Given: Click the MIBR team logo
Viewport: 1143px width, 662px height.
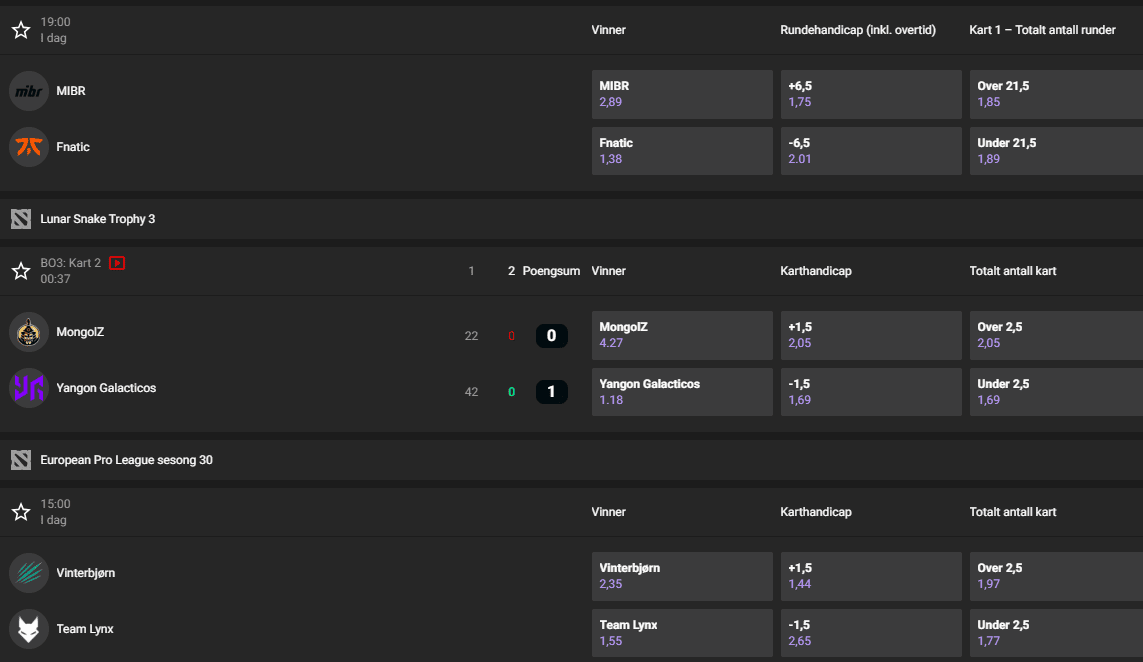Looking at the screenshot, I should click(x=28, y=91).
